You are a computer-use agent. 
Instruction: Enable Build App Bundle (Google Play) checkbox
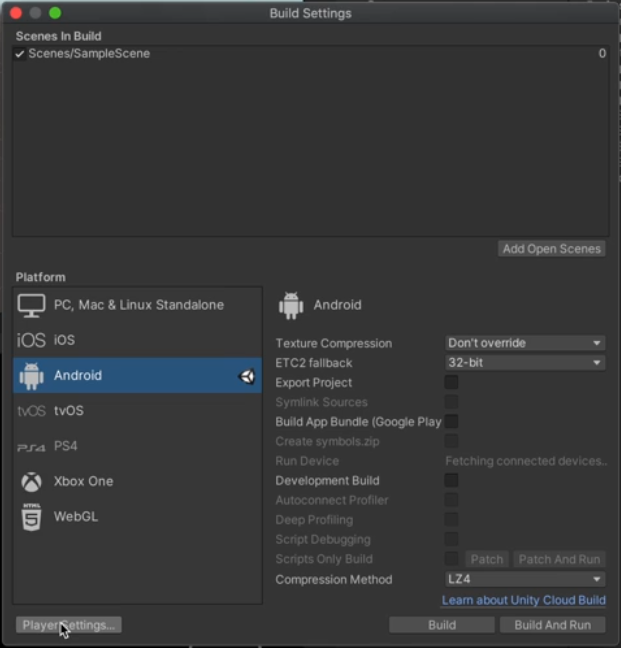point(451,422)
